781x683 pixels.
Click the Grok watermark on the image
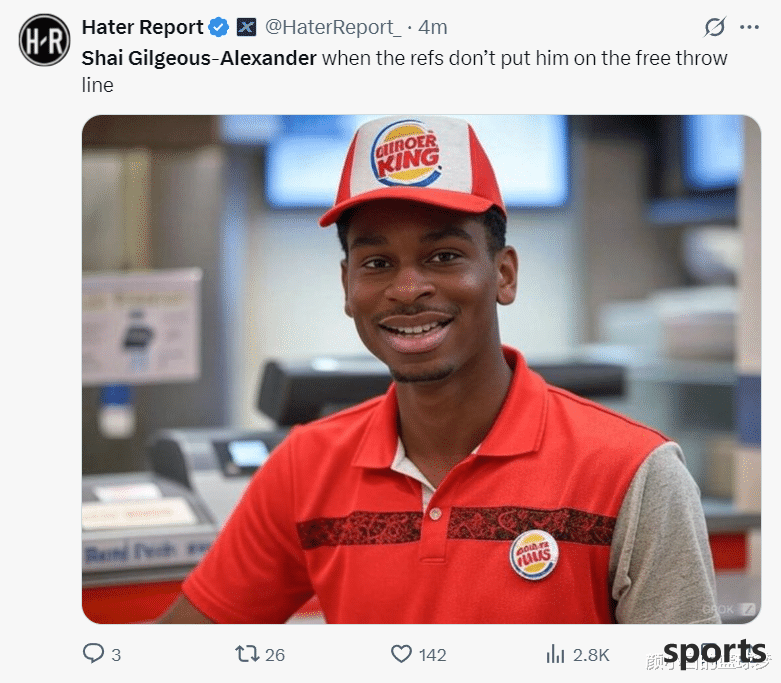(x=729, y=609)
